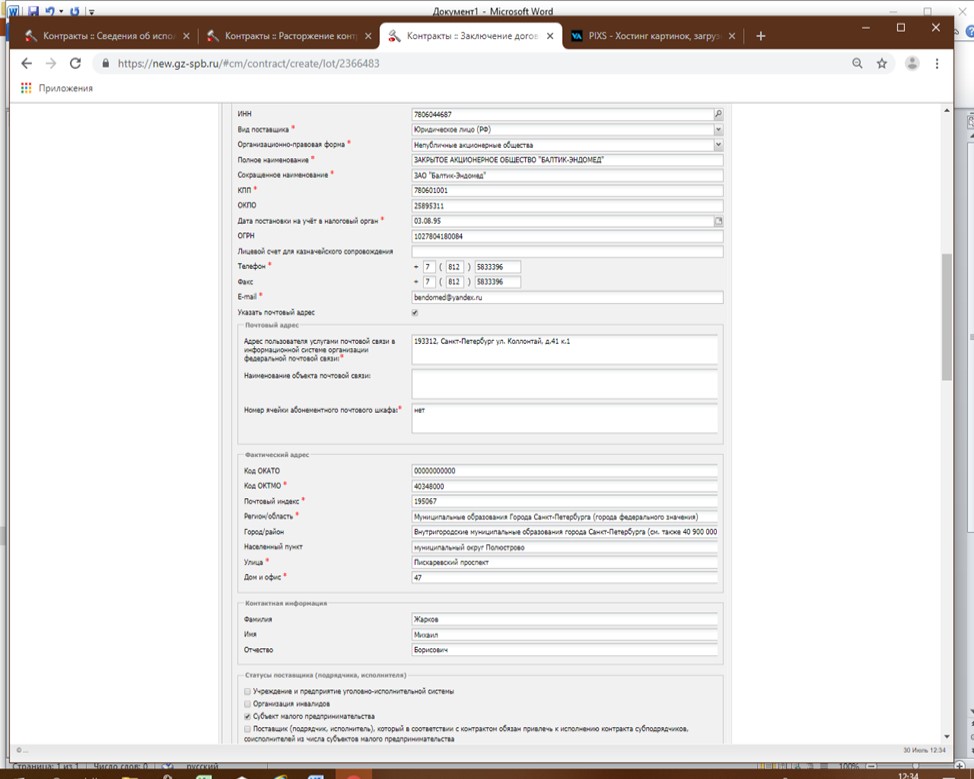The height and width of the screenshot is (779, 974).
Task: Click the Word Help question mark icon
Action: [970, 31]
